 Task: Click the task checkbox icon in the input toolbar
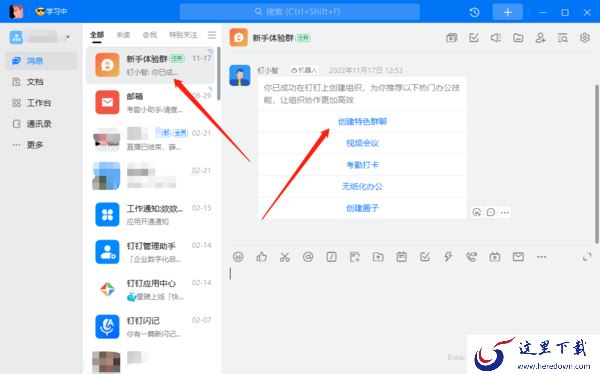(x=425, y=256)
